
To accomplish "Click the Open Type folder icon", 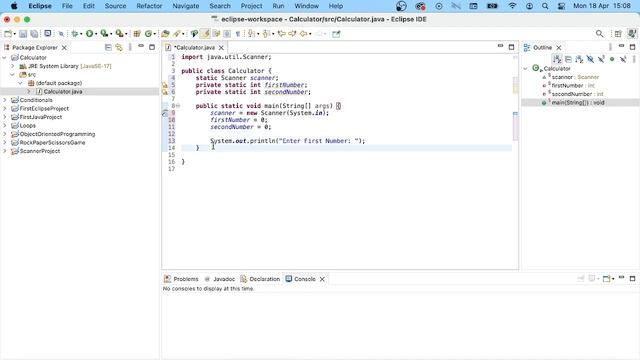I will (x=165, y=34).
